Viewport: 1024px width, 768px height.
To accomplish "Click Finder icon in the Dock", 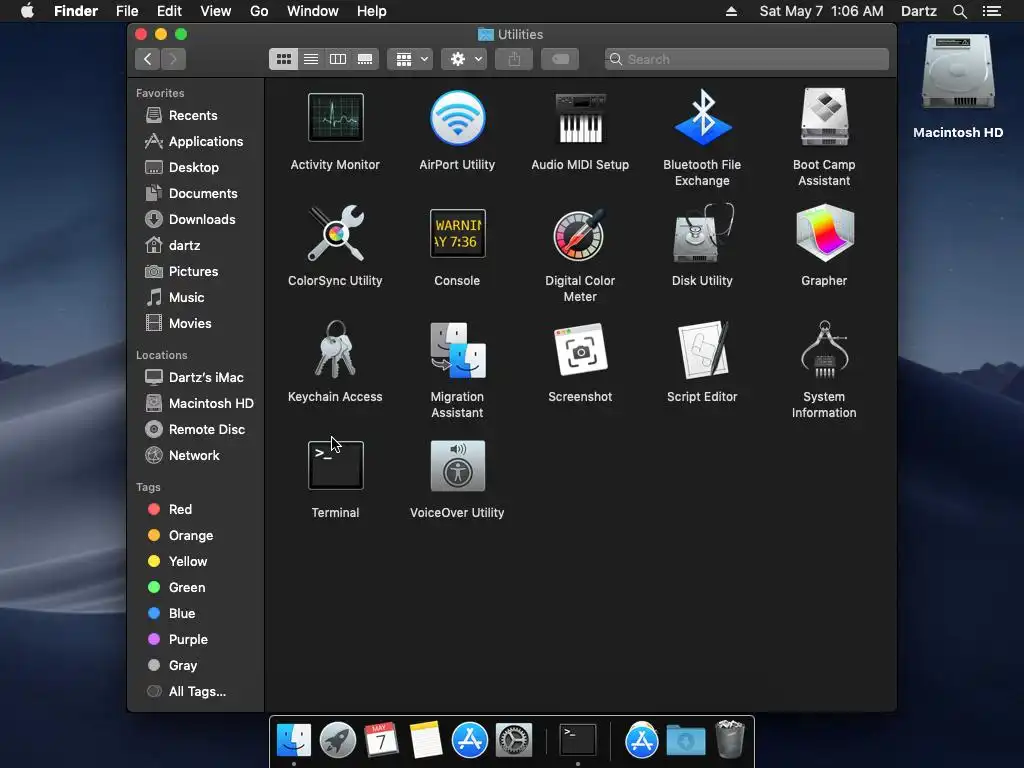I will [x=294, y=741].
